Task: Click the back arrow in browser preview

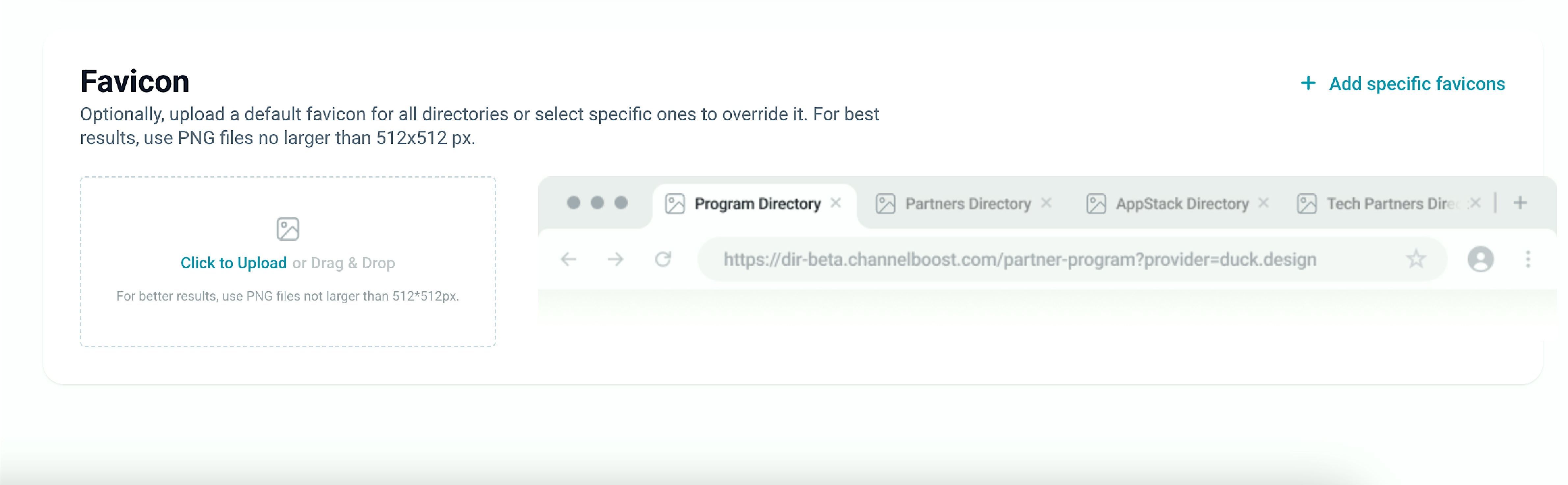Action: point(568,259)
